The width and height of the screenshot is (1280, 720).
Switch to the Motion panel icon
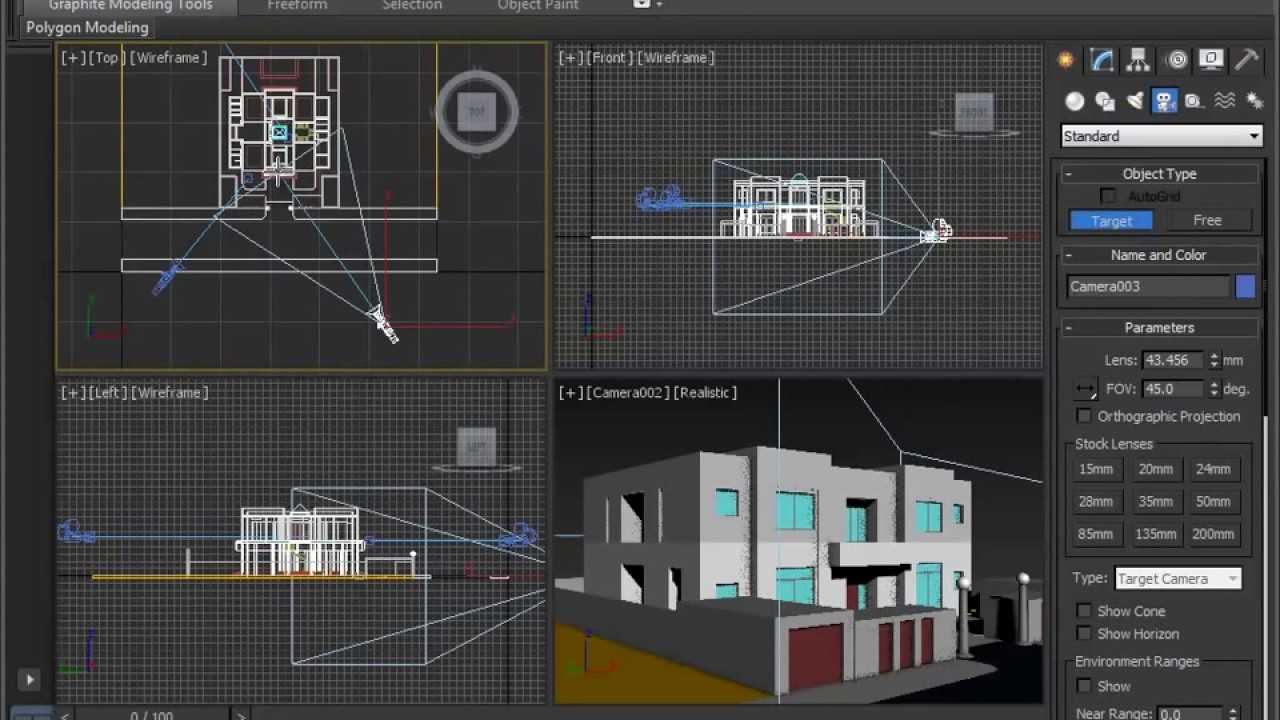[1176, 61]
